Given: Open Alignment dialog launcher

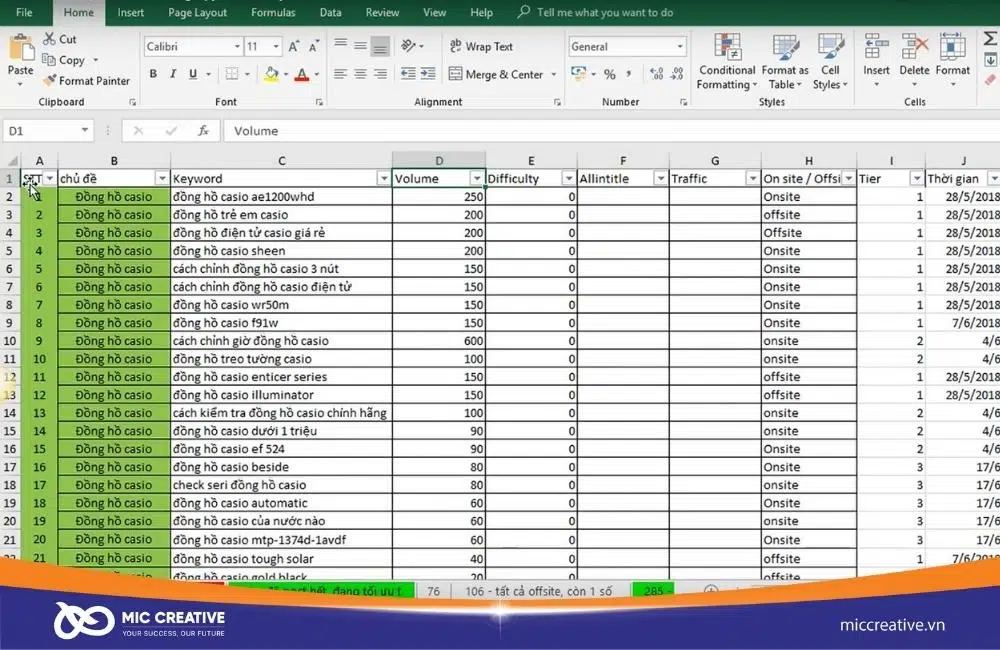Looking at the screenshot, I should [x=557, y=102].
